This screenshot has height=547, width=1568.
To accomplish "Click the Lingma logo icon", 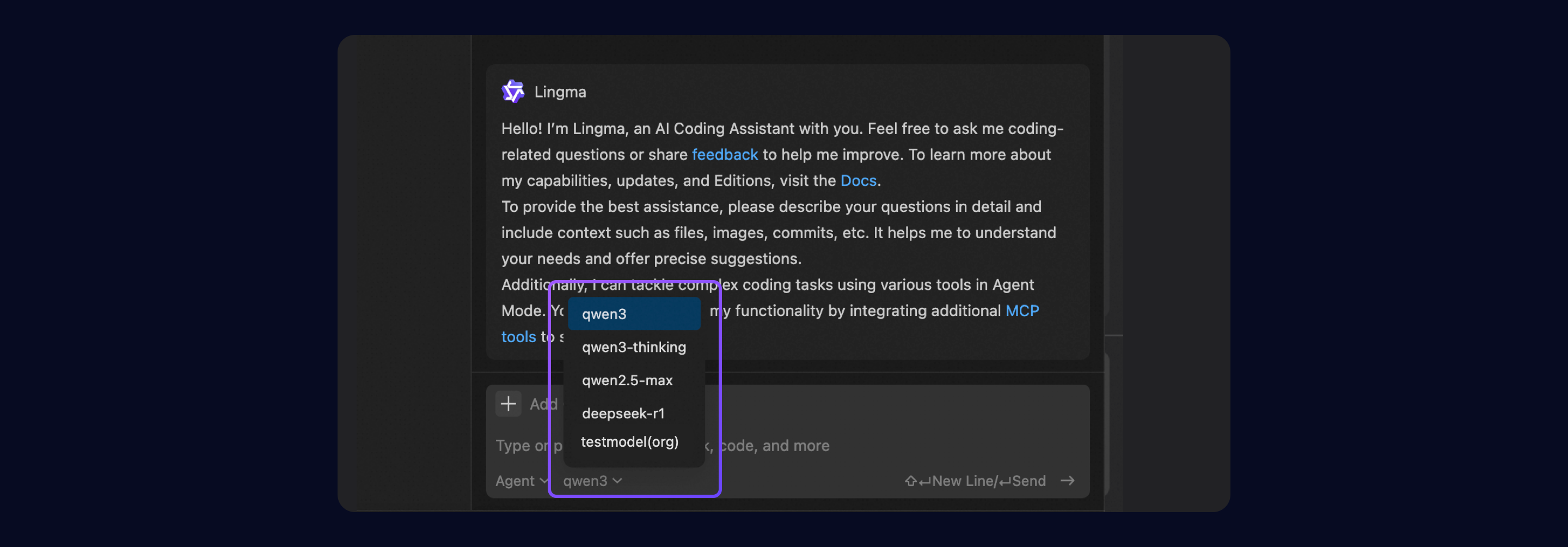I will pyautogui.click(x=512, y=92).
